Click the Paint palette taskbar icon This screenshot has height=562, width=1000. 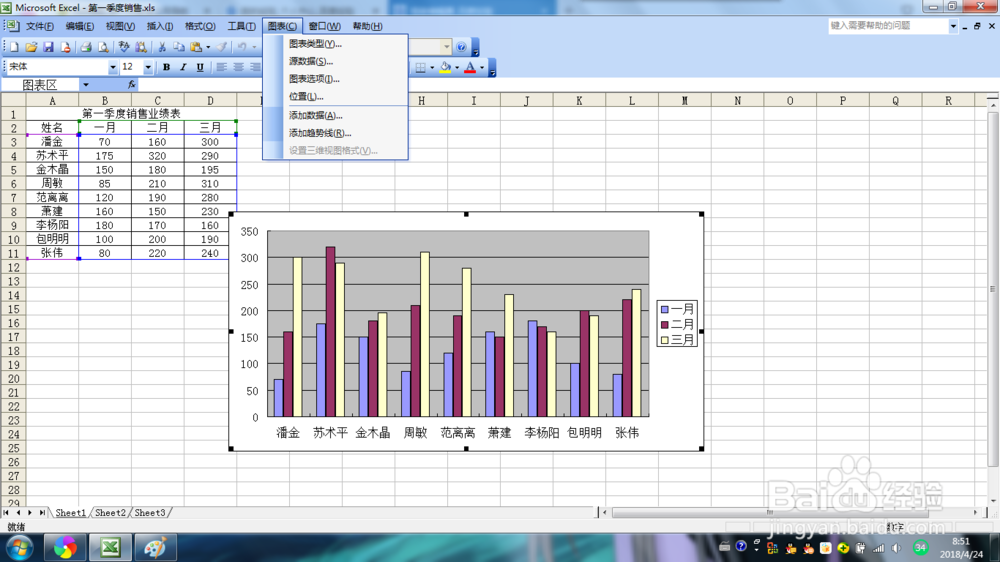pyautogui.click(x=154, y=548)
